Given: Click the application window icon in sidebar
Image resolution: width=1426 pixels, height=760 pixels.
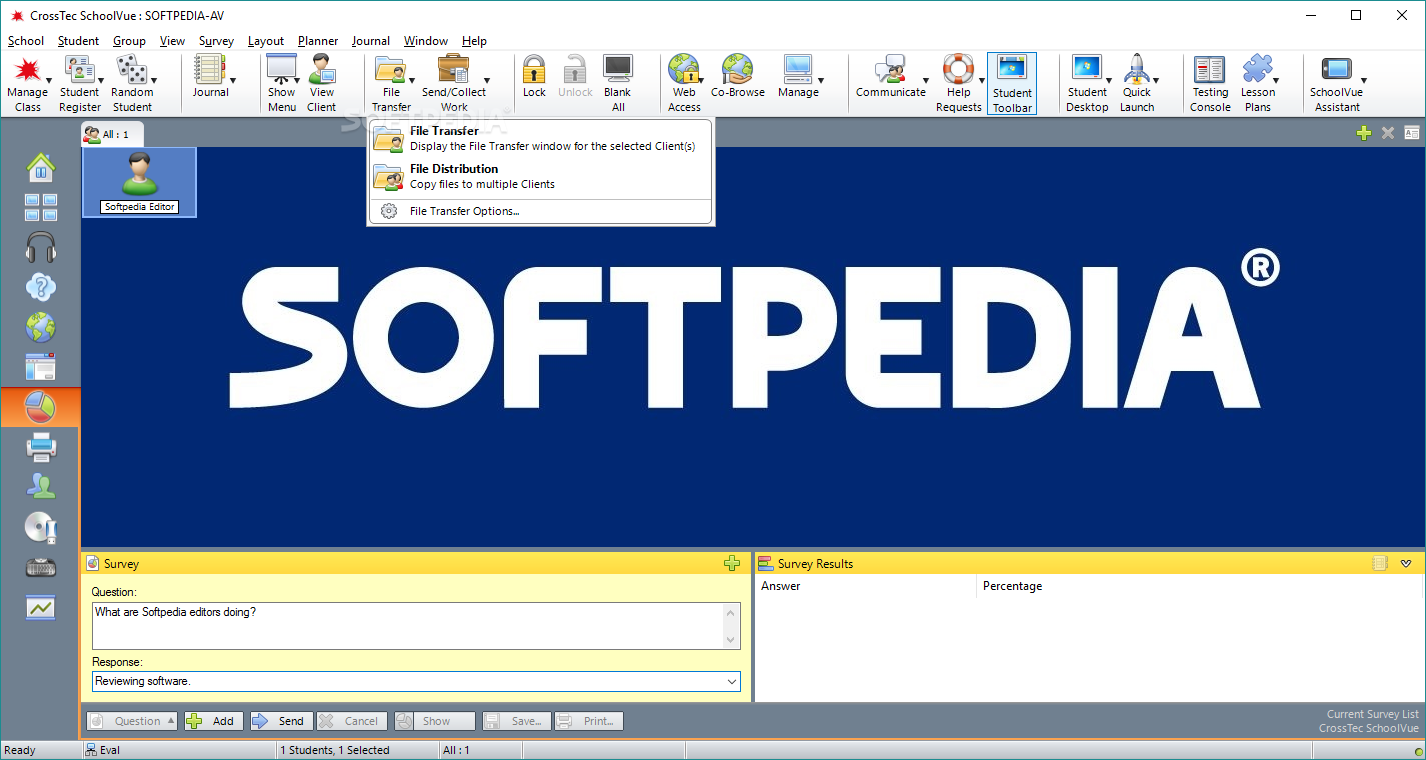Looking at the screenshot, I should 41,367.
